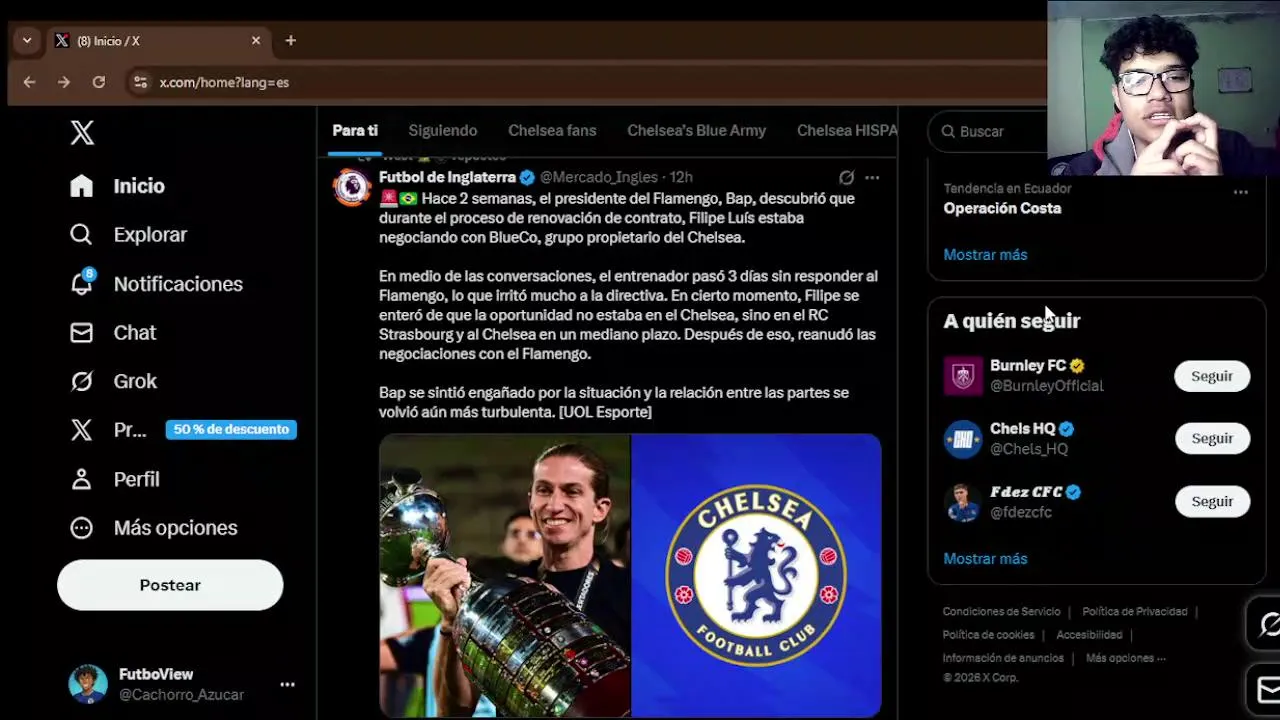Image resolution: width=1280 pixels, height=720 pixels.
Task: Click Chels HQ avatar
Action: pyautogui.click(x=963, y=439)
